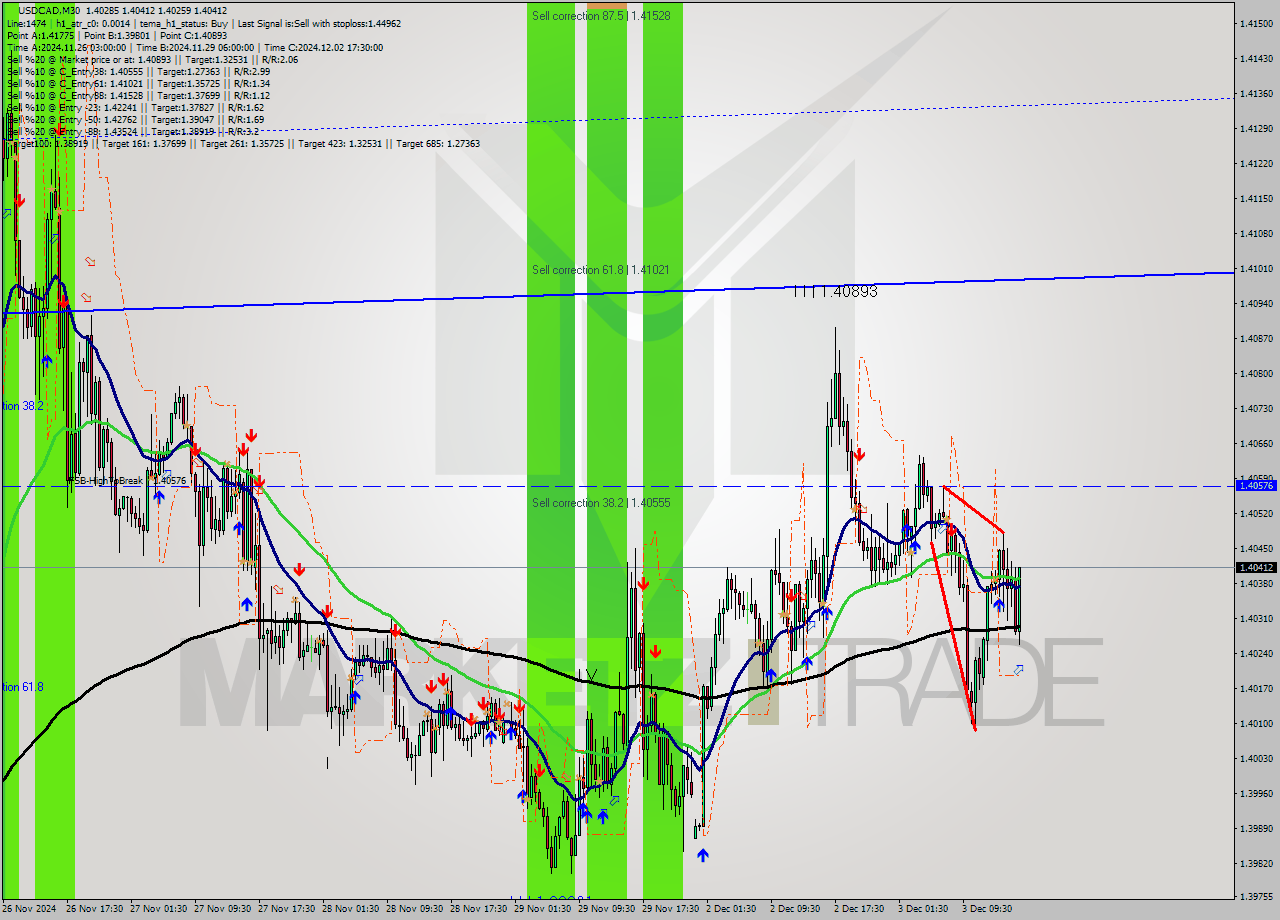Screen dimensions: 1280x920
Task: Click the 1.40730 price axis label
Action: pos(1256,408)
